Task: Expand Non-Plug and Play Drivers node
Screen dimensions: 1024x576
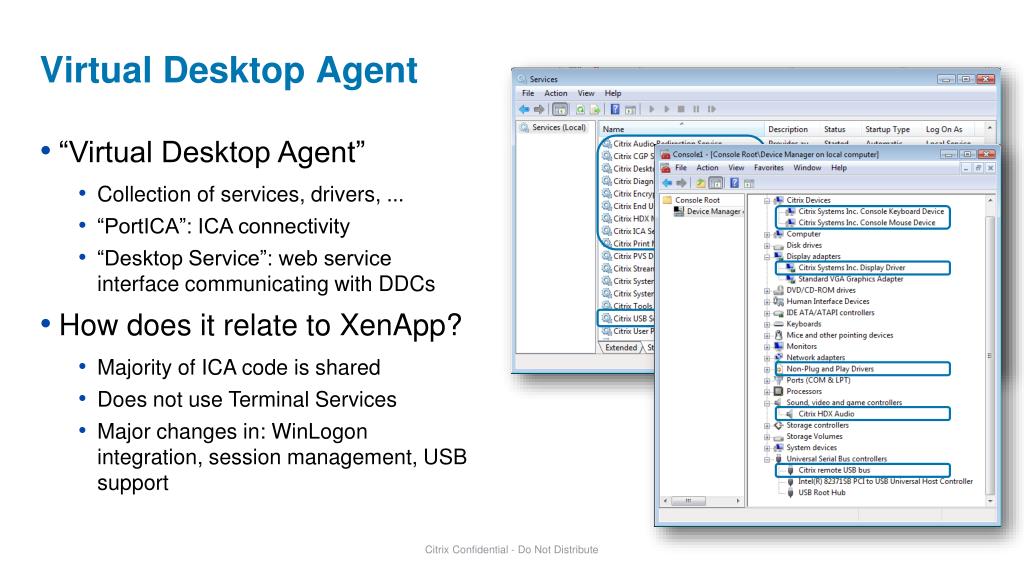Action: tap(767, 369)
